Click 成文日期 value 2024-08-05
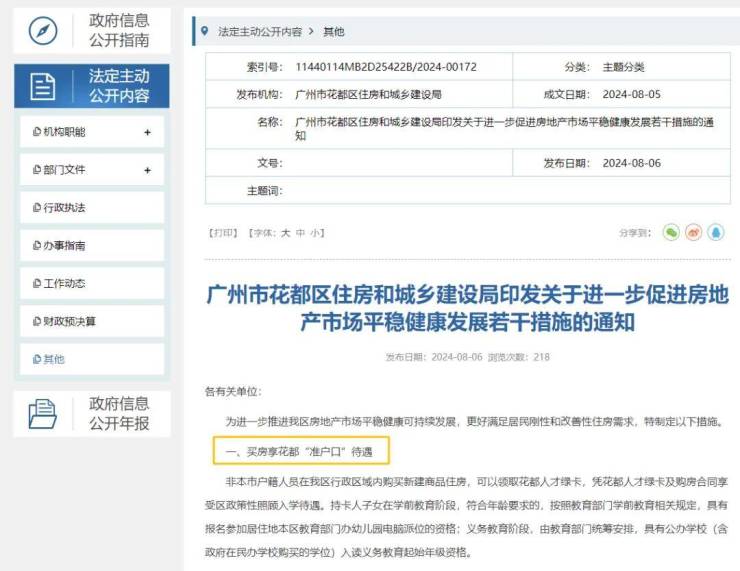Viewport: 740px width, 571px height. pyautogui.click(x=631, y=94)
